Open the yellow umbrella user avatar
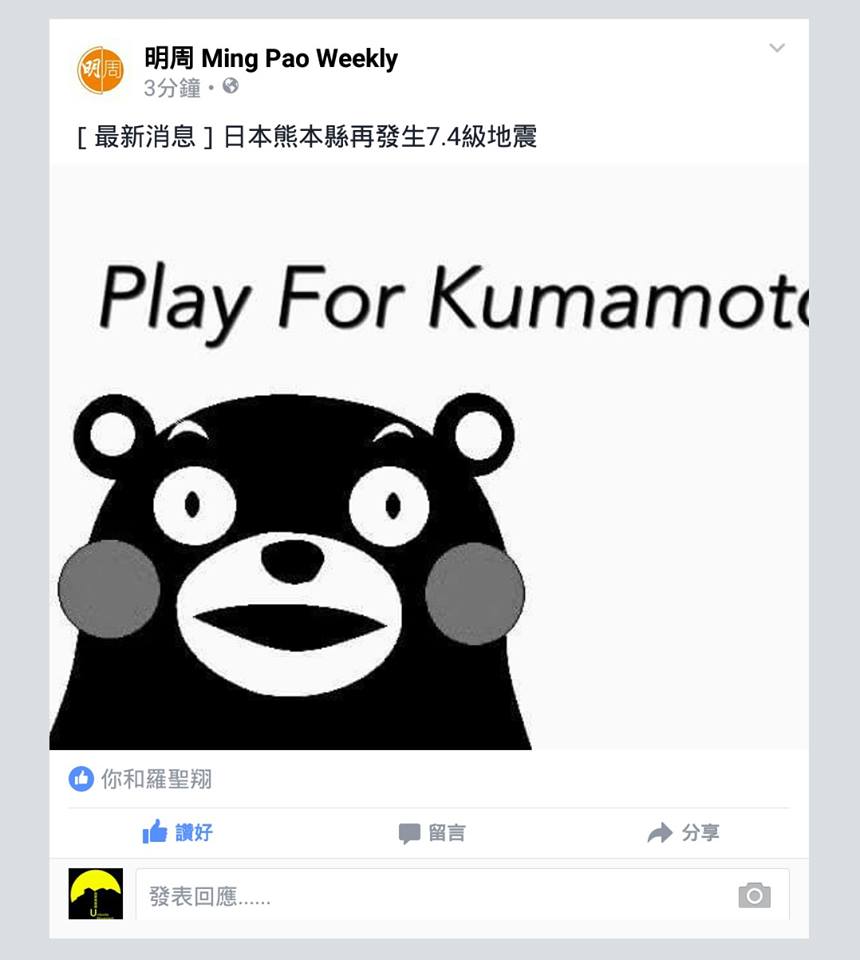This screenshot has width=860, height=960. pyautogui.click(x=95, y=893)
